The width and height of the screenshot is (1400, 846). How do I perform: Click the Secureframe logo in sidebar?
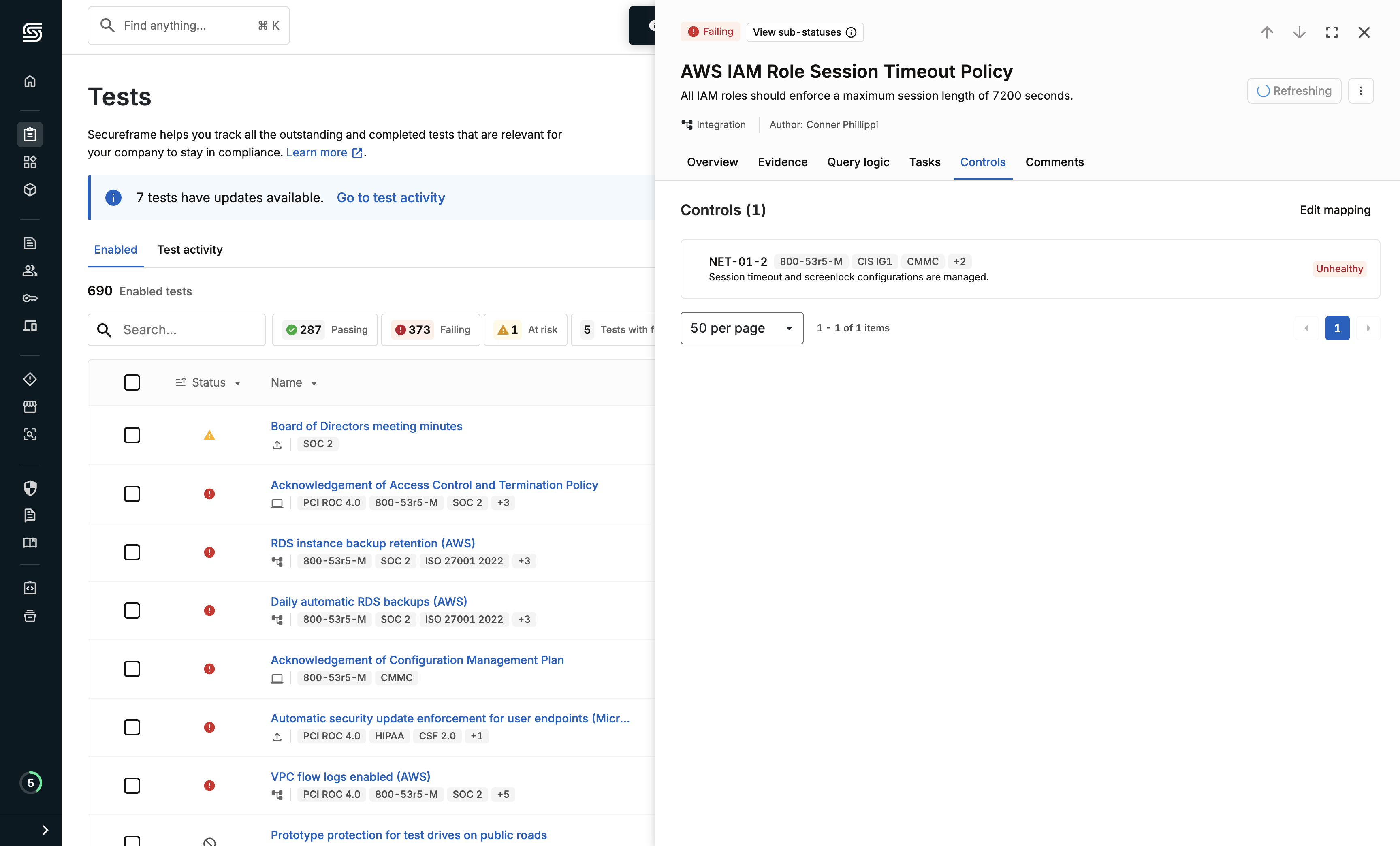pyautogui.click(x=32, y=32)
